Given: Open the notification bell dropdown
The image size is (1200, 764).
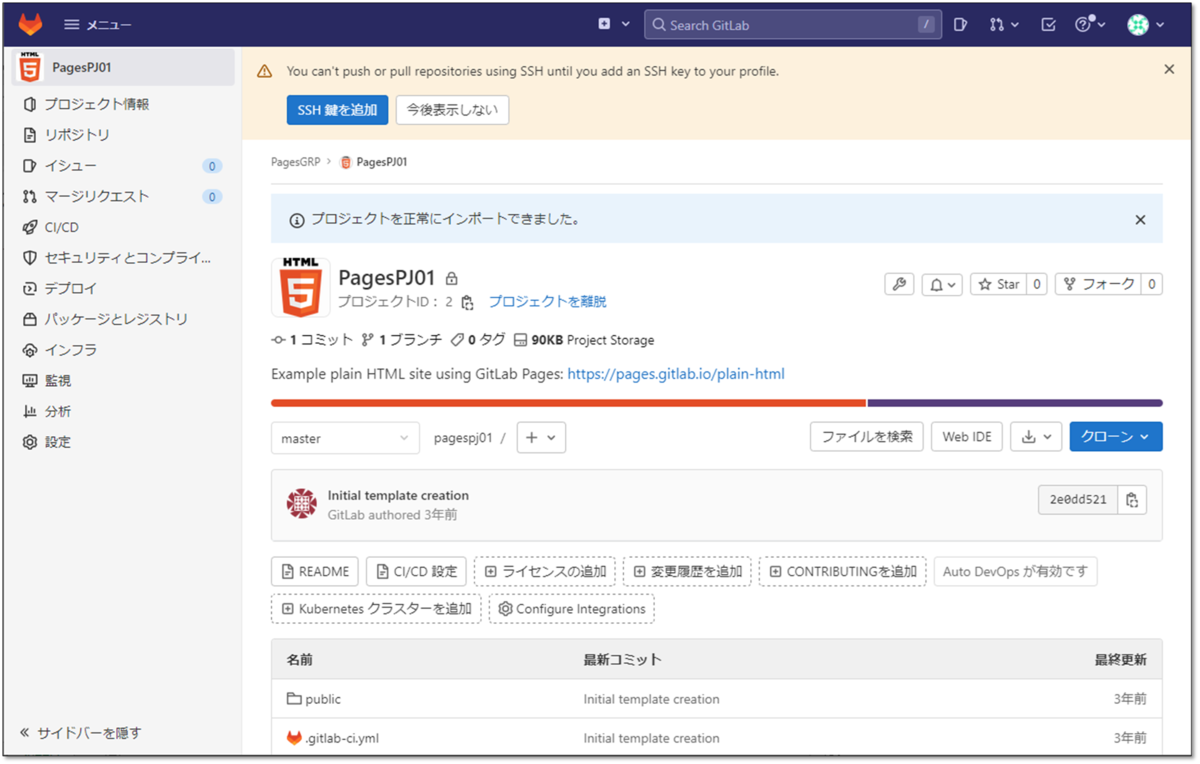Looking at the screenshot, I should pyautogui.click(x=942, y=285).
